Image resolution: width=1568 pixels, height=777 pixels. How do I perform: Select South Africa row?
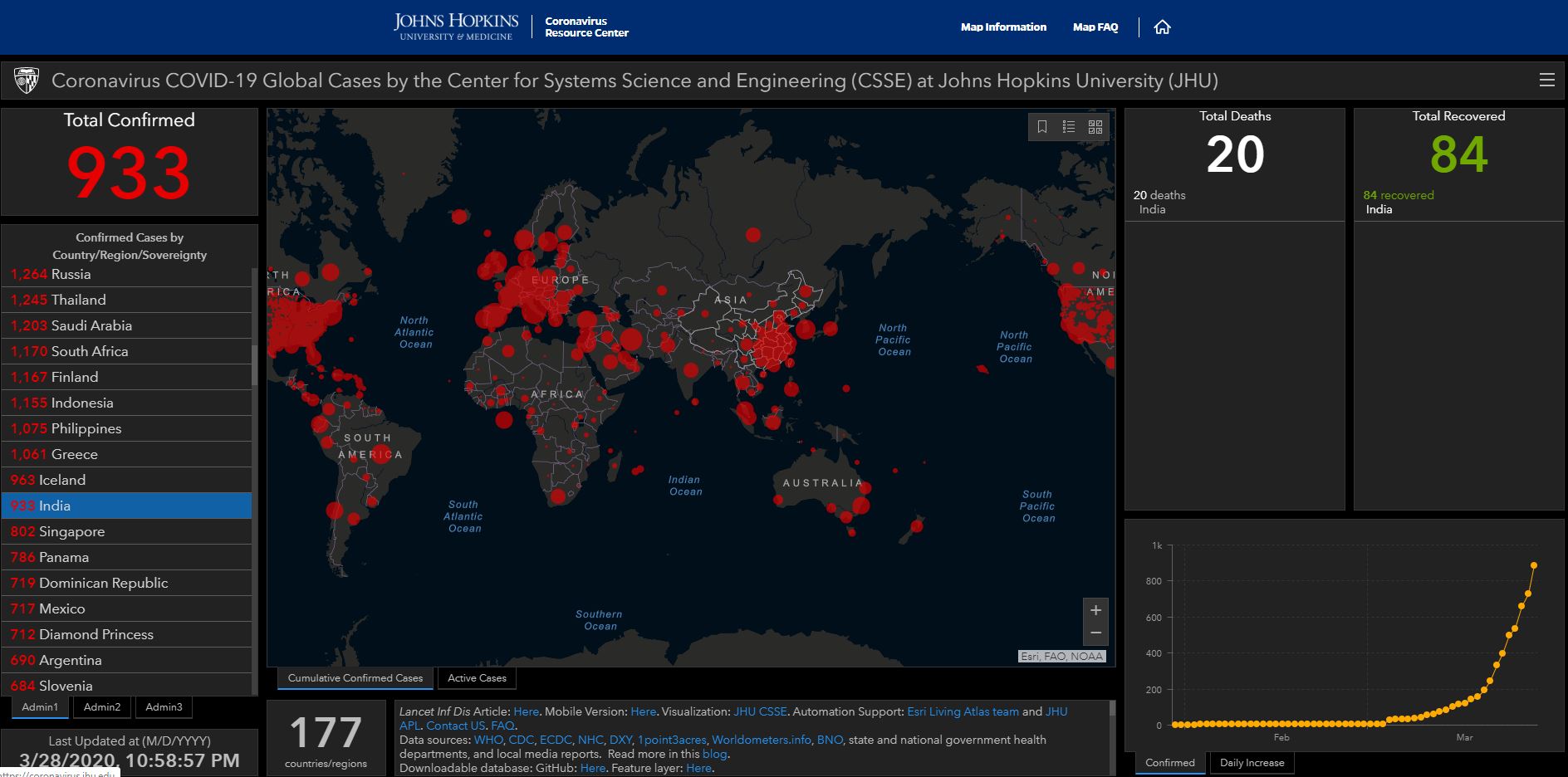click(126, 351)
